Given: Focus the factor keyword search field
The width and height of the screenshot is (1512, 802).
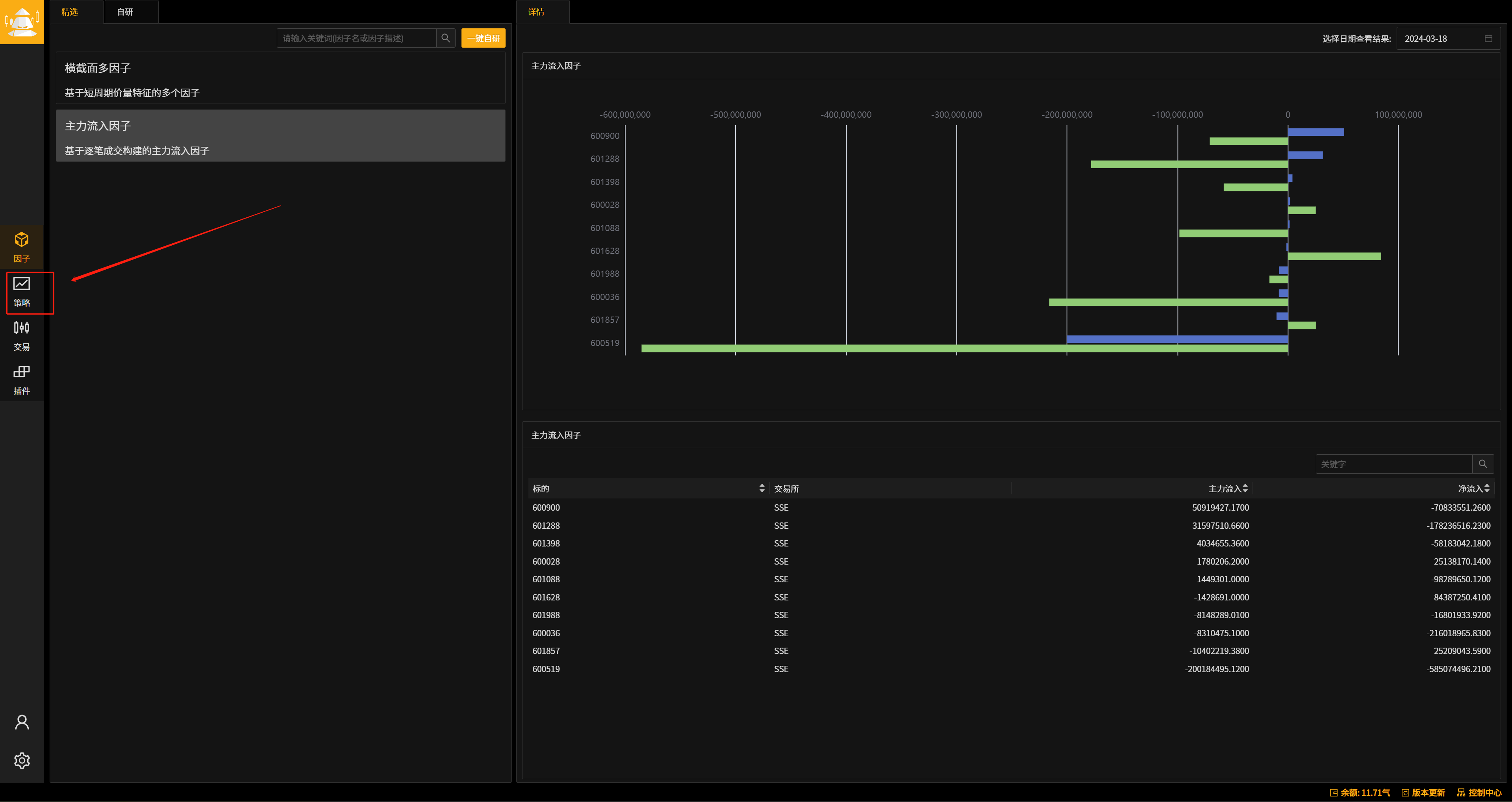Looking at the screenshot, I should (x=356, y=38).
